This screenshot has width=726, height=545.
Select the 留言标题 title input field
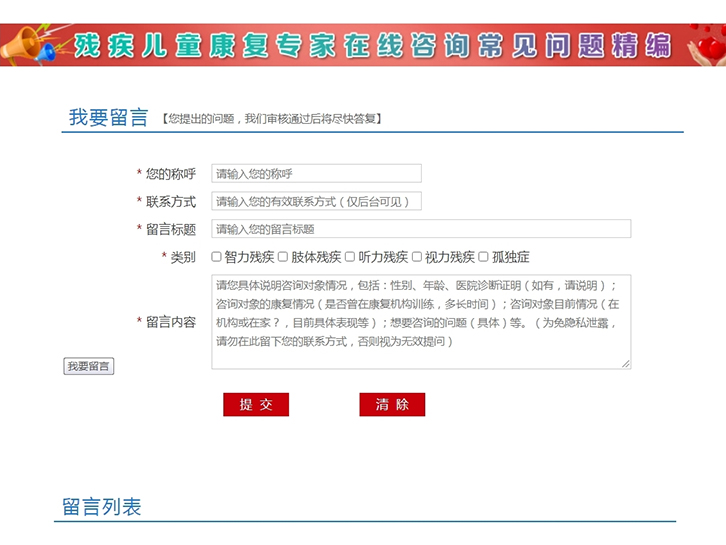(420, 229)
